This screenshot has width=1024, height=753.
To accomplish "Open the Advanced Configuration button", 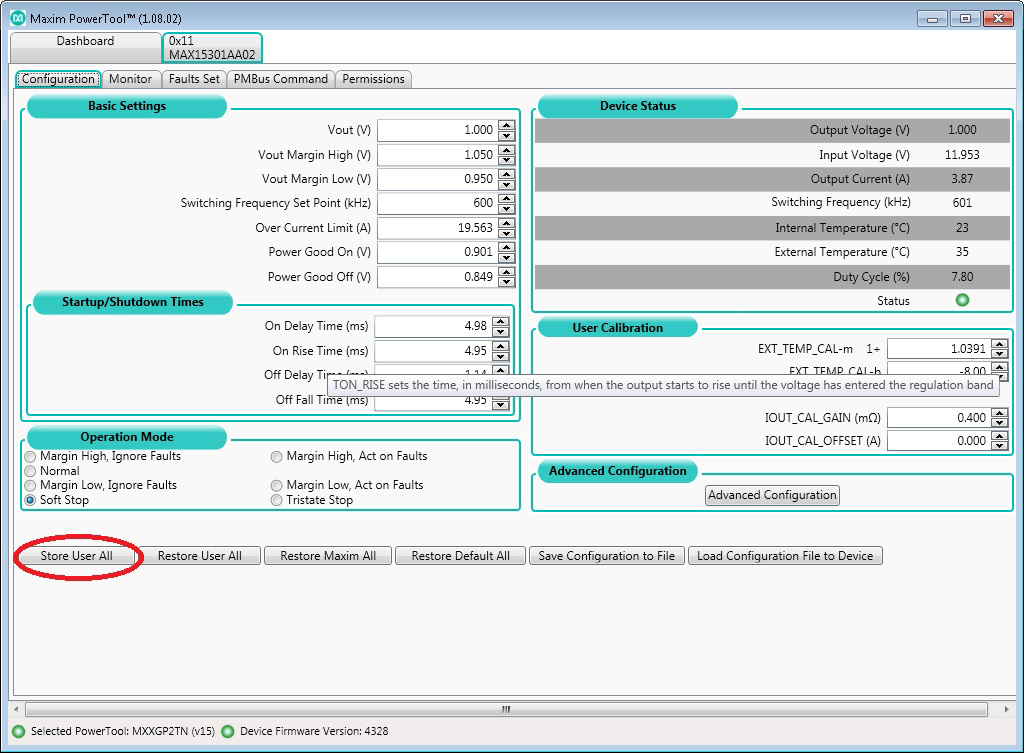I will click(x=772, y=495).
